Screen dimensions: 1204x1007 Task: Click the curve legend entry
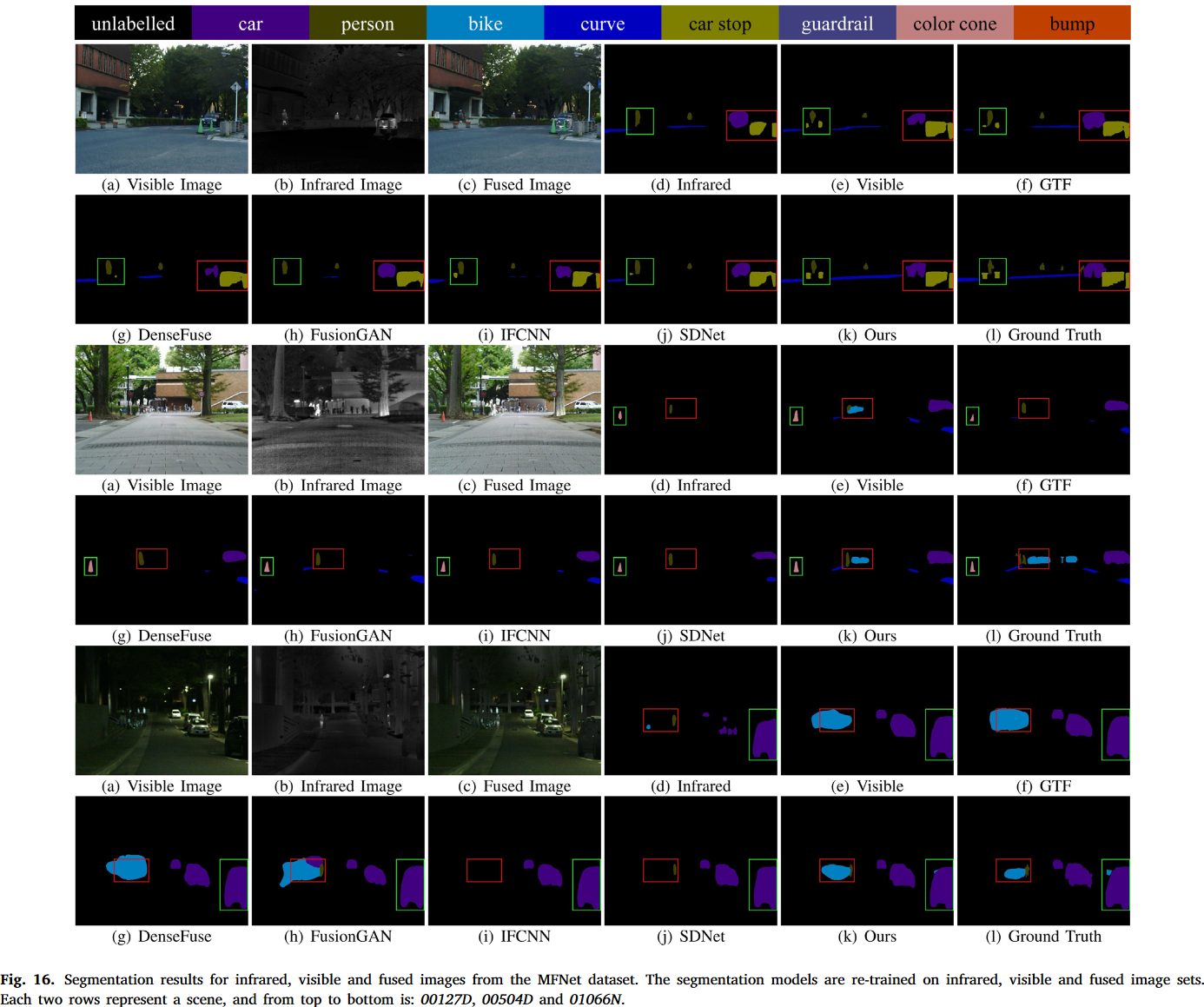click(601, 23)
